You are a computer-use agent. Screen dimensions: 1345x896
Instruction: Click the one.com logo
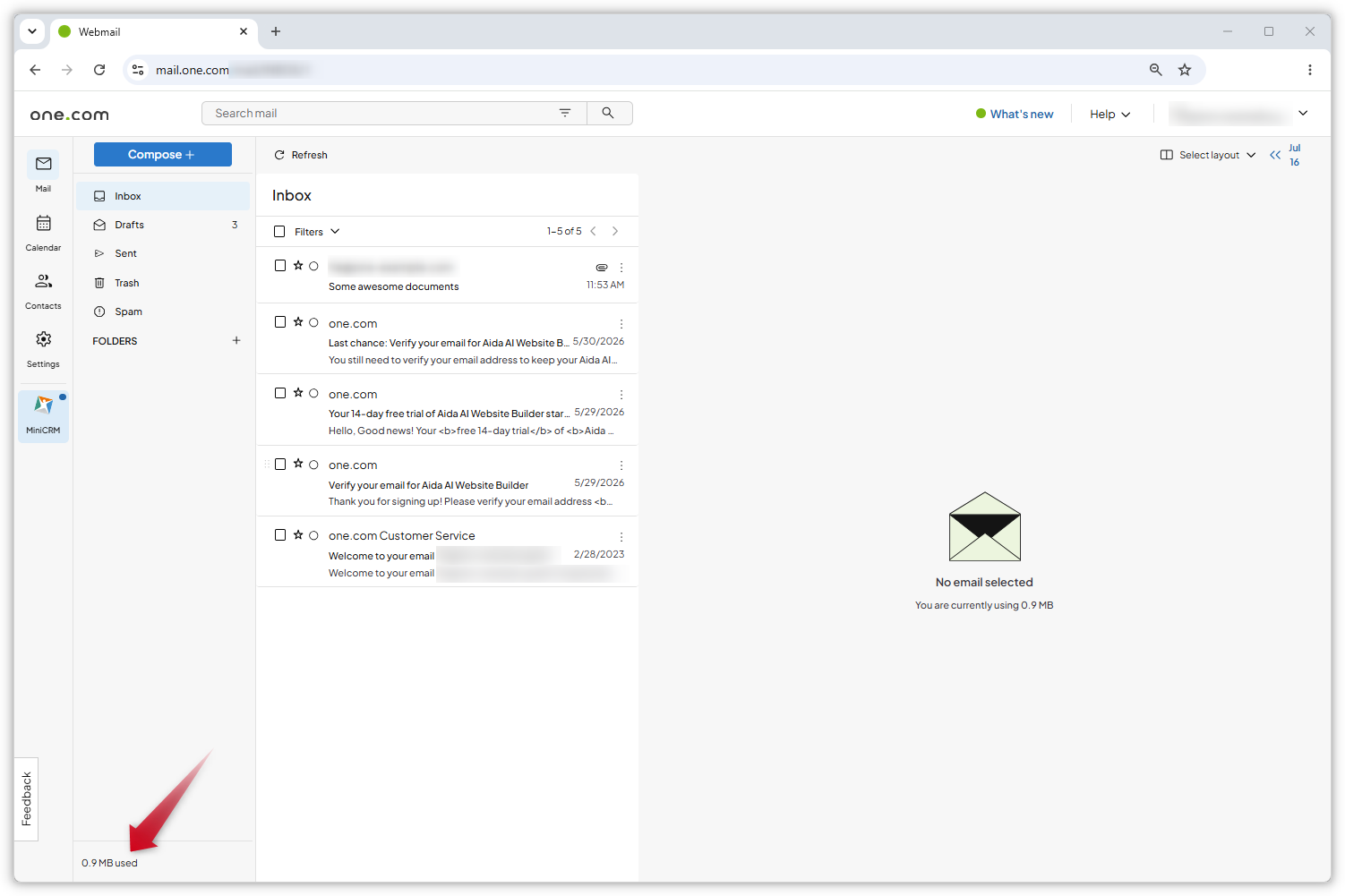[x=70, y=115]
